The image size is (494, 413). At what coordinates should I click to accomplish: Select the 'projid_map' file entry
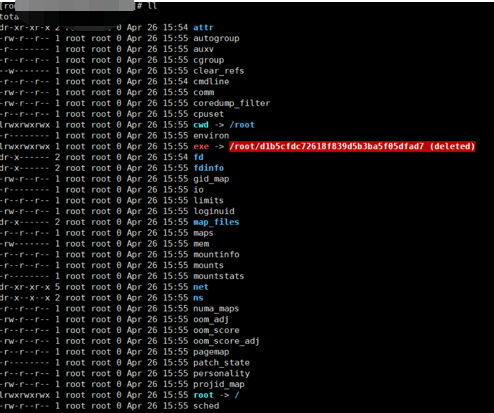(x=219, y=384)
